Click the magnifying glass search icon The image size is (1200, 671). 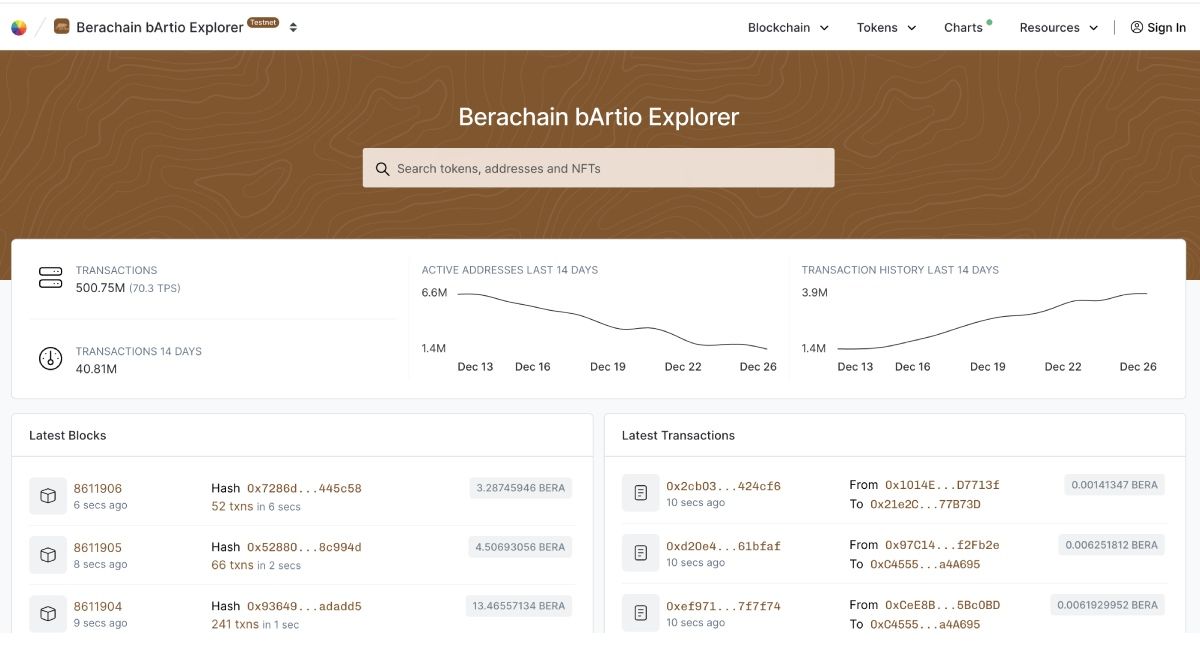(382, 169)
